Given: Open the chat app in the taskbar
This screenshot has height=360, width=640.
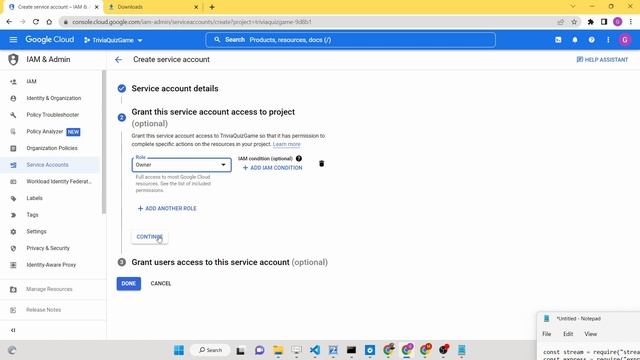Looking at the screenshot, I should pos(260,350).
